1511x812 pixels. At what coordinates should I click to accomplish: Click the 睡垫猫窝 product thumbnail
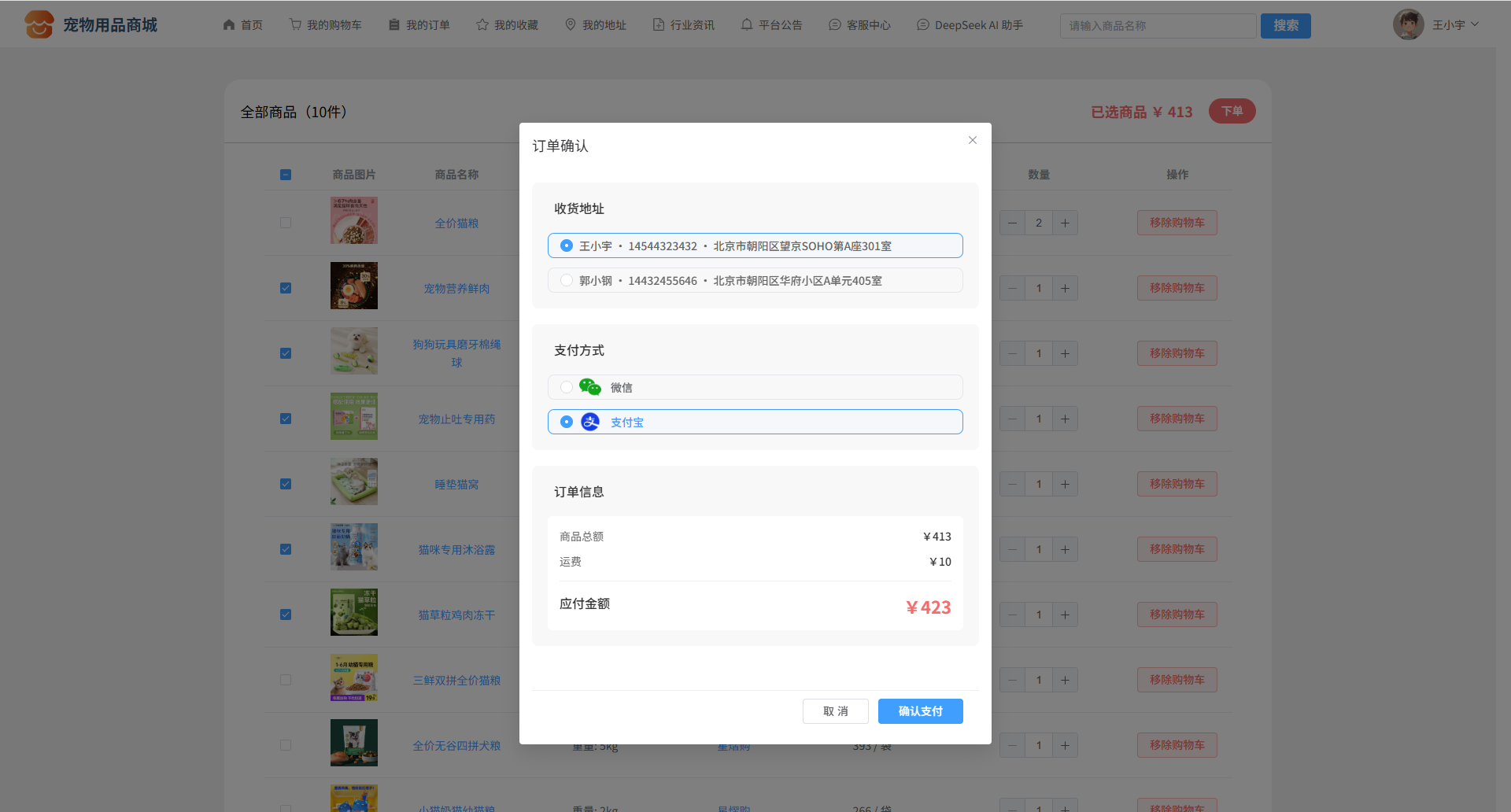coord(354,482)
